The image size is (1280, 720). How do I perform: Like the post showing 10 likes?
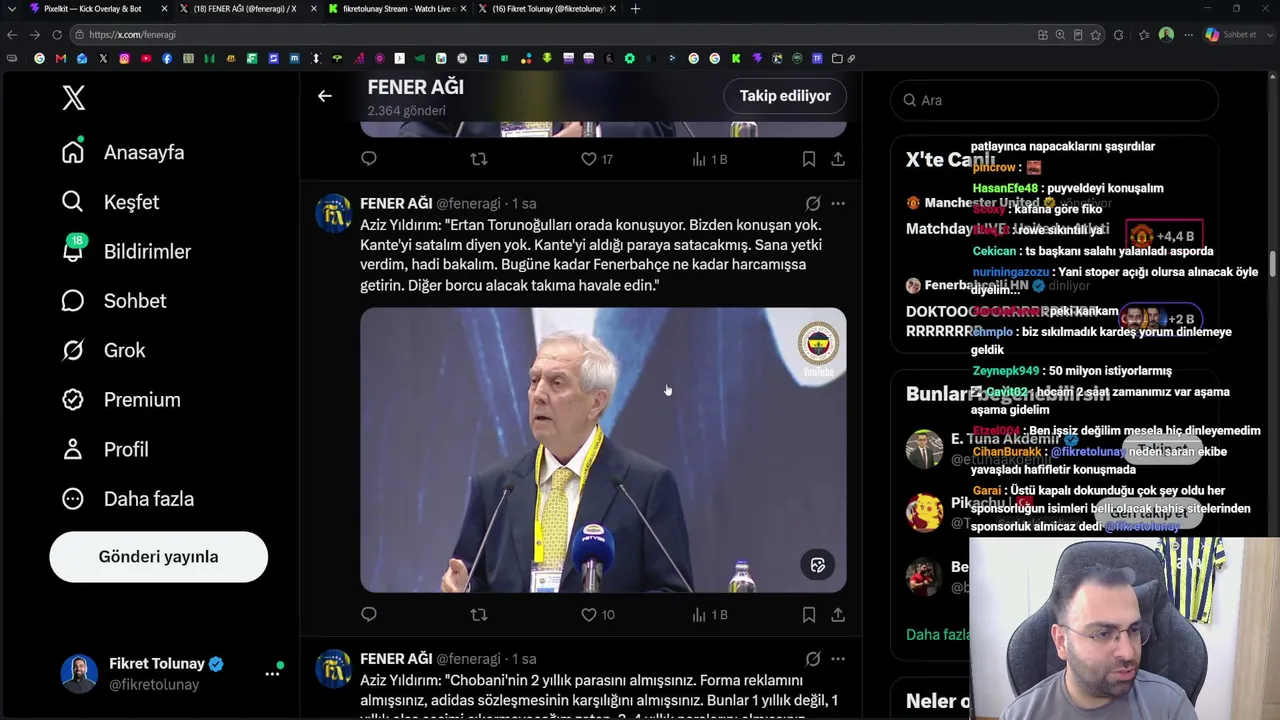point(597,615)
